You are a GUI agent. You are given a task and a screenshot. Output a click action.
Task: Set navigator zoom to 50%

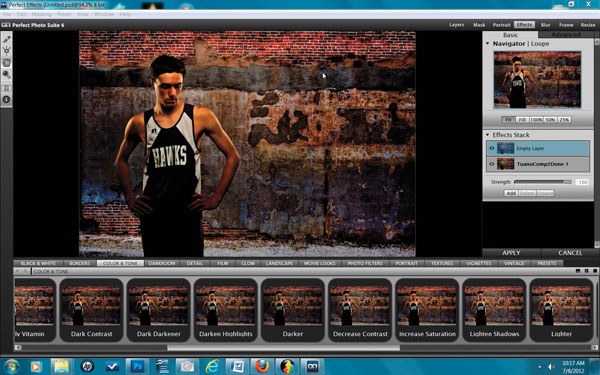tap(550, 120)
